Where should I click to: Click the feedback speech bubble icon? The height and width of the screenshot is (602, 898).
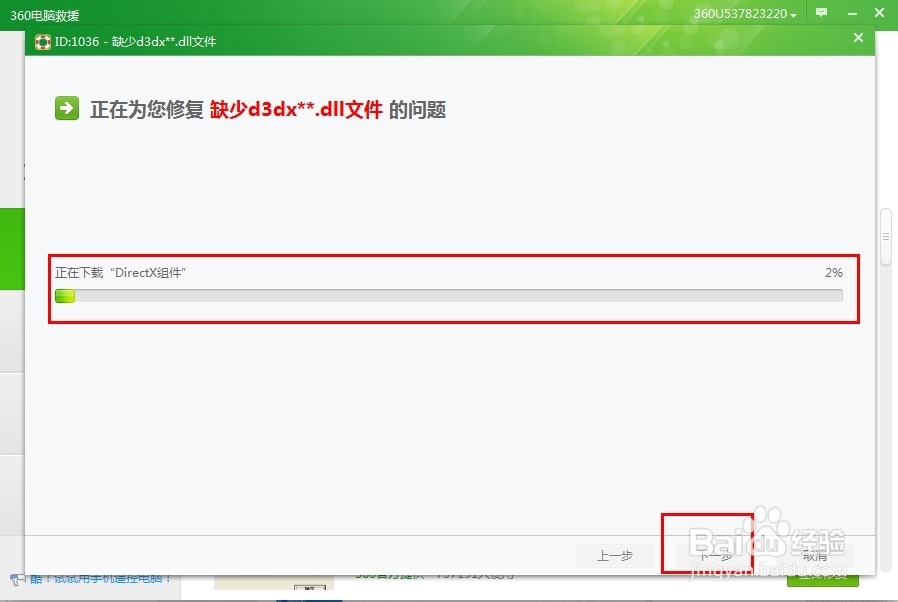coord(821,13)
